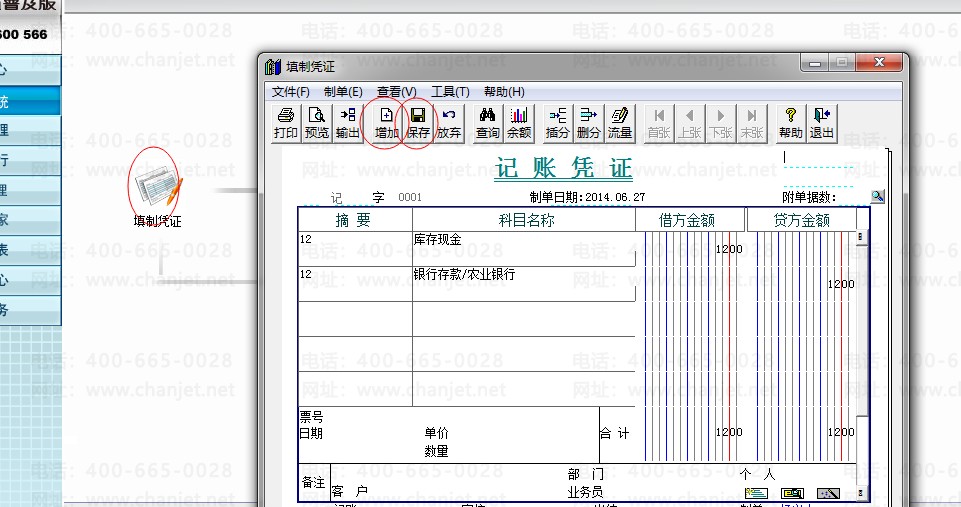
Task: Click the gray wand icon at voucher bottom
Action: (x=828, y=493)
